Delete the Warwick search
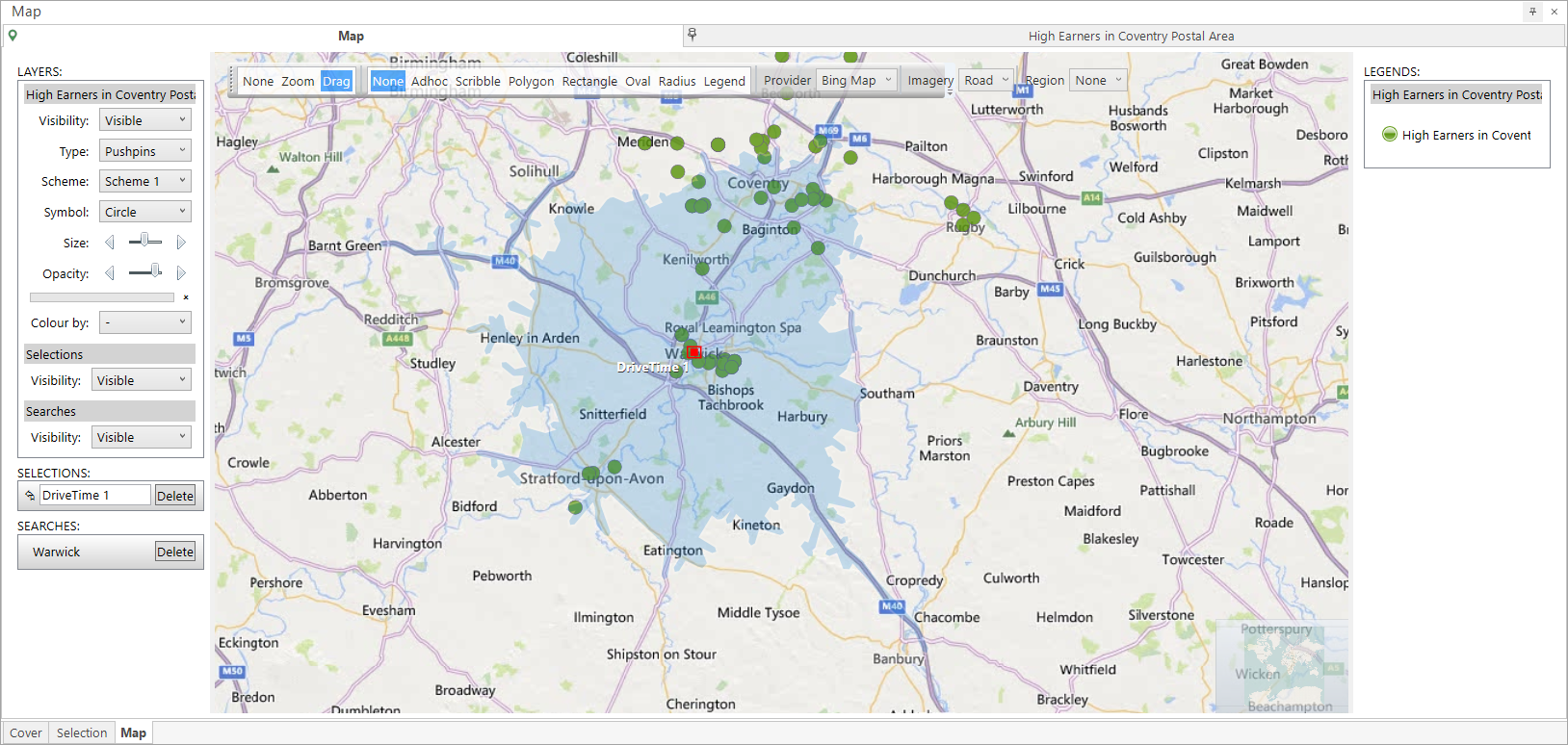This screenshot has width=1568, height=745. tap(175, 552)
